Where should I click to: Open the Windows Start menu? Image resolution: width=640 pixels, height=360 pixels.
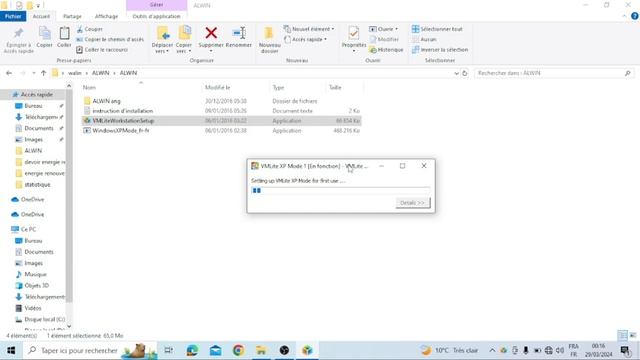11,350
